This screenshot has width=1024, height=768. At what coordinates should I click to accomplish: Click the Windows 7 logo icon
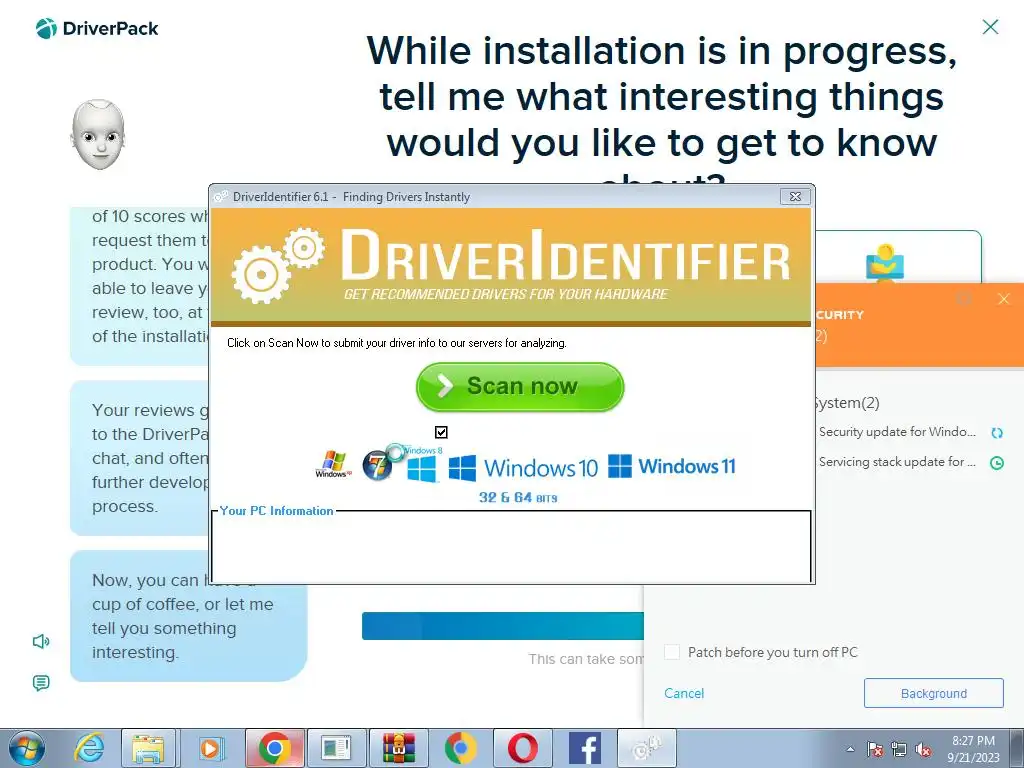(x=376, y=466)
